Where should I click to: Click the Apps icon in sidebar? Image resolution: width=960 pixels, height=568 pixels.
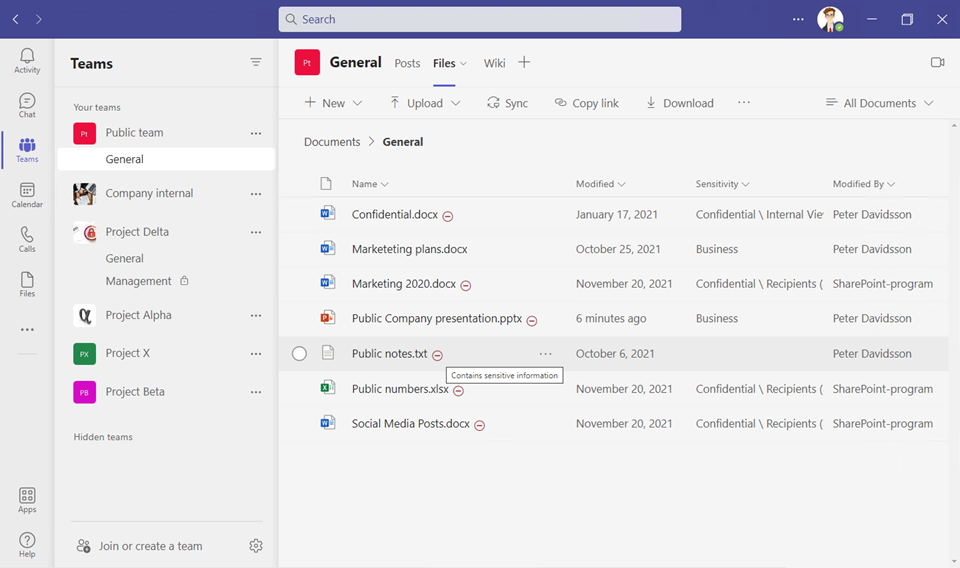coord(27,500)
